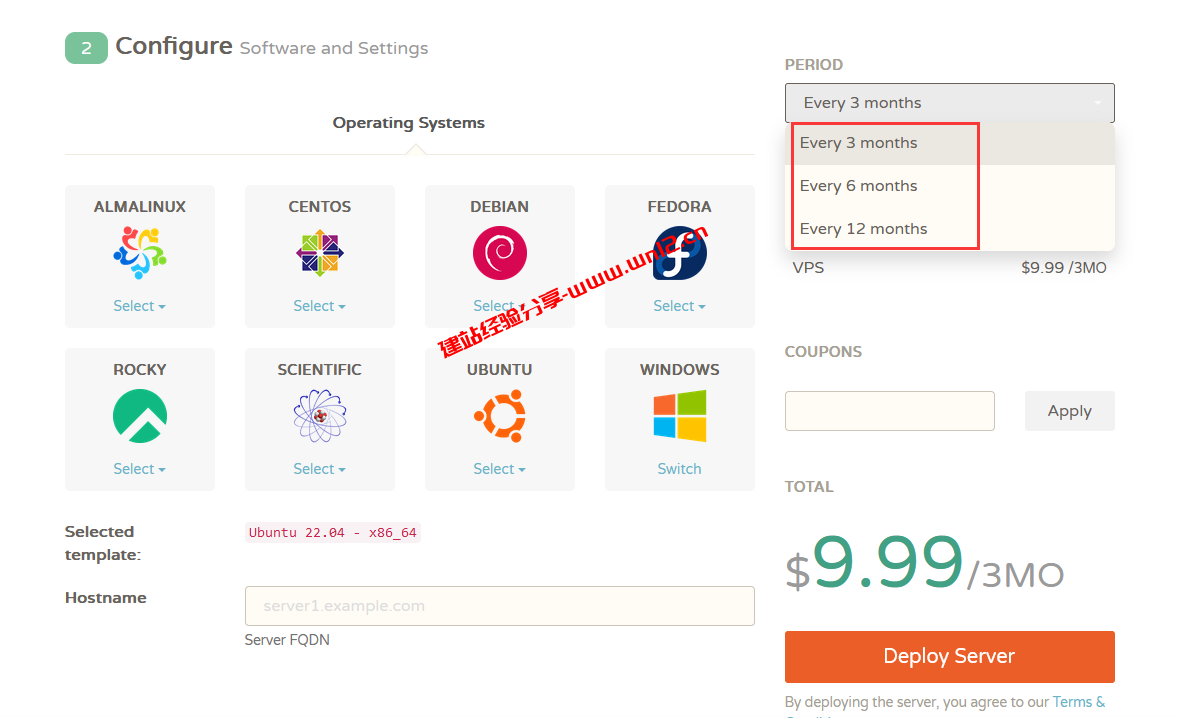Image resolution: width=1180 pixels, height=718 pixels.
Task: Open the CentOS Select version dropdown
Action: click(320, 306)
